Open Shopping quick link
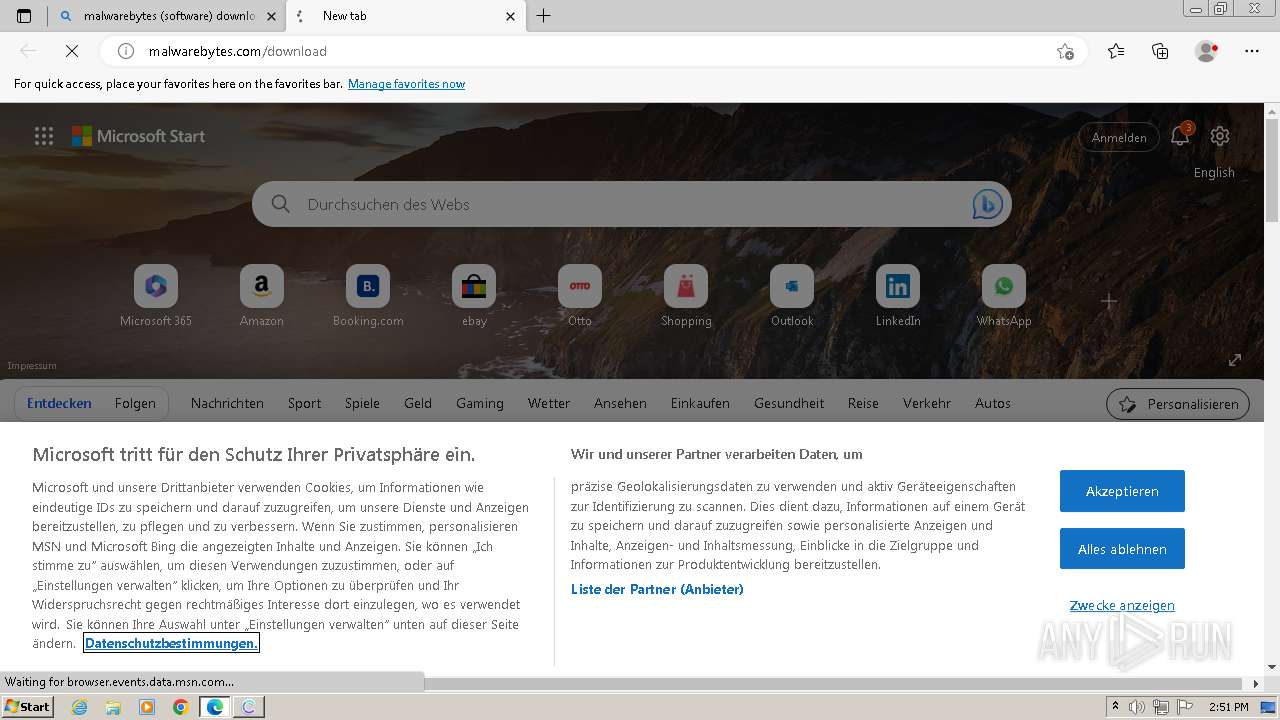The height and width of the screenshot is (720, 1280). click(x=686, y=296)
